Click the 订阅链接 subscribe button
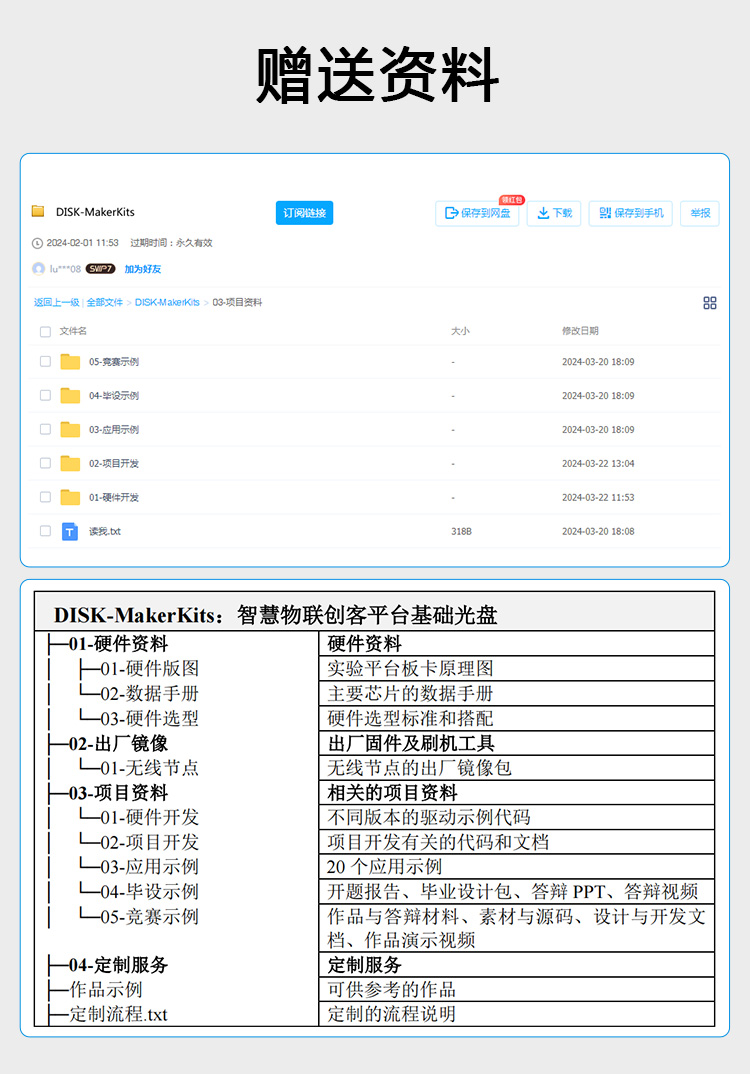Screen dimensions: 750x1074 coord(304,213)
